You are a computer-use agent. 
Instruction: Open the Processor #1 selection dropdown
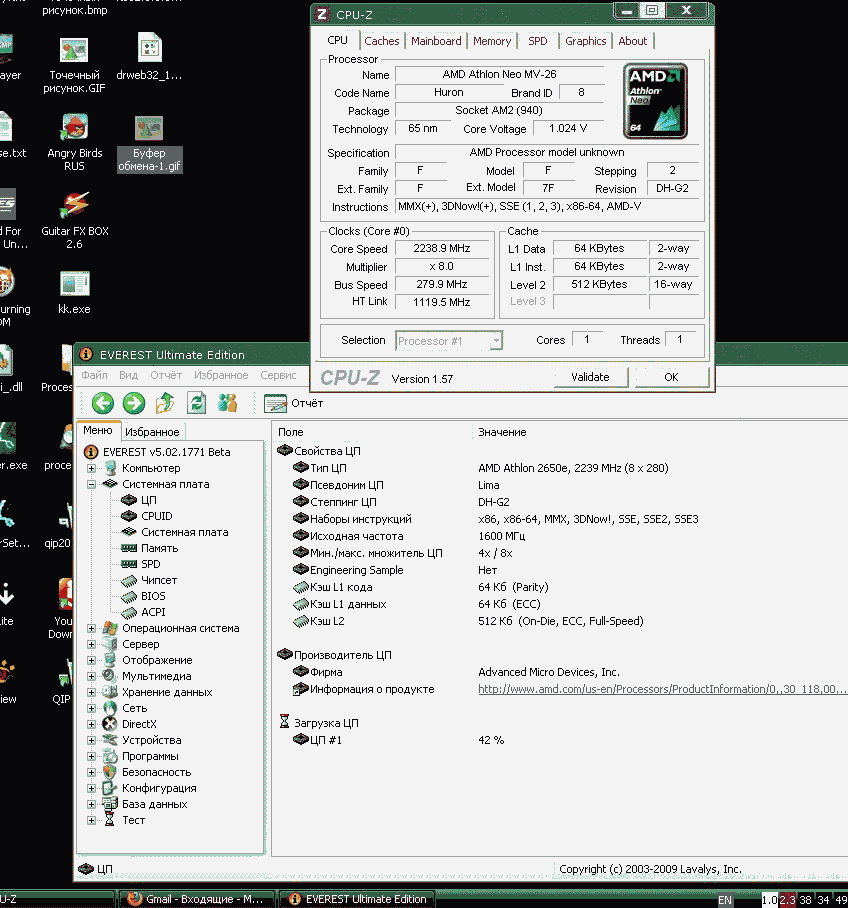pos(449,341)
